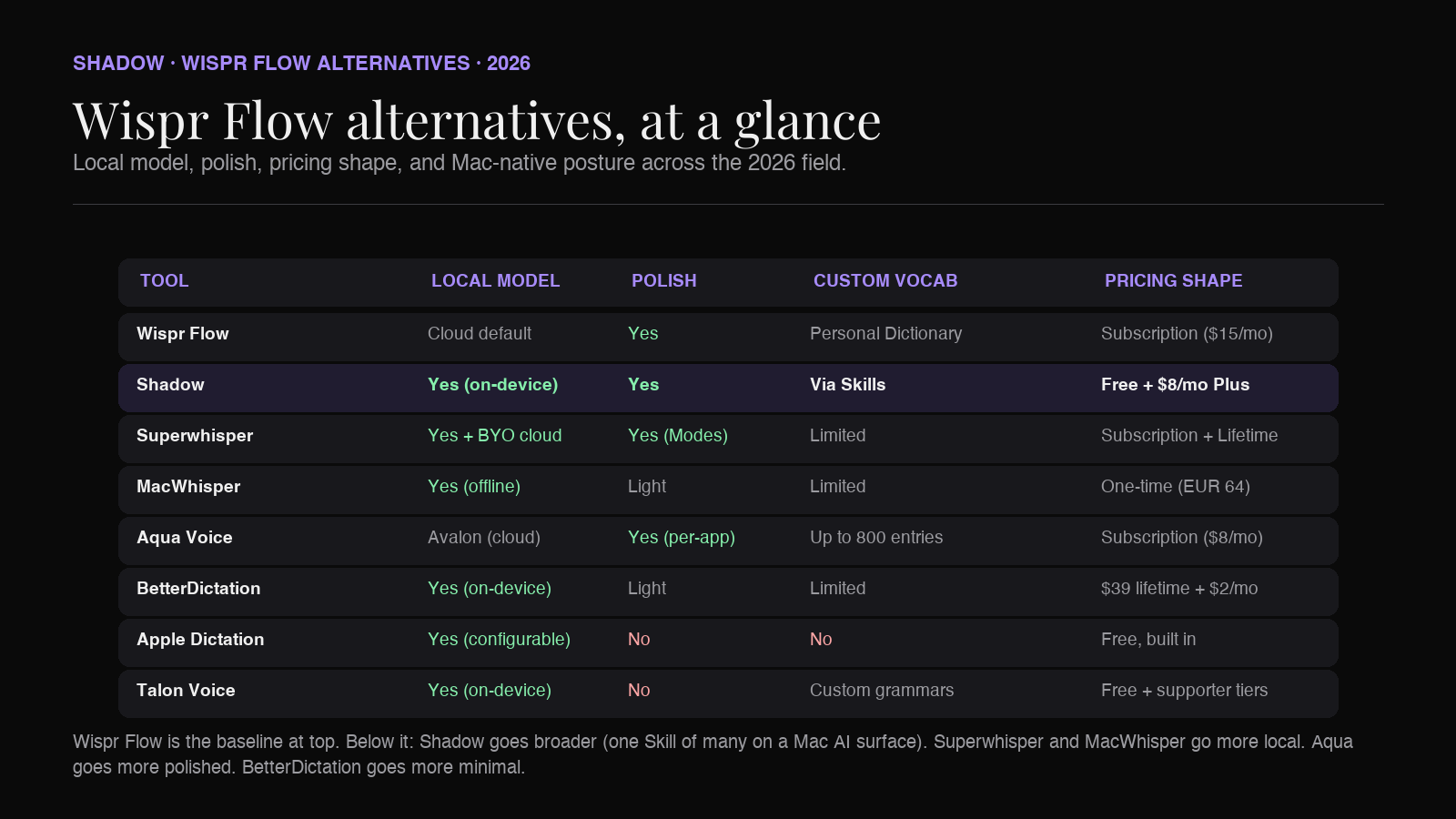The width and height of the screenshot is (1456, 819).
Task: Click the 'Yes (offline)' cell
Action: tap(474, 487)
